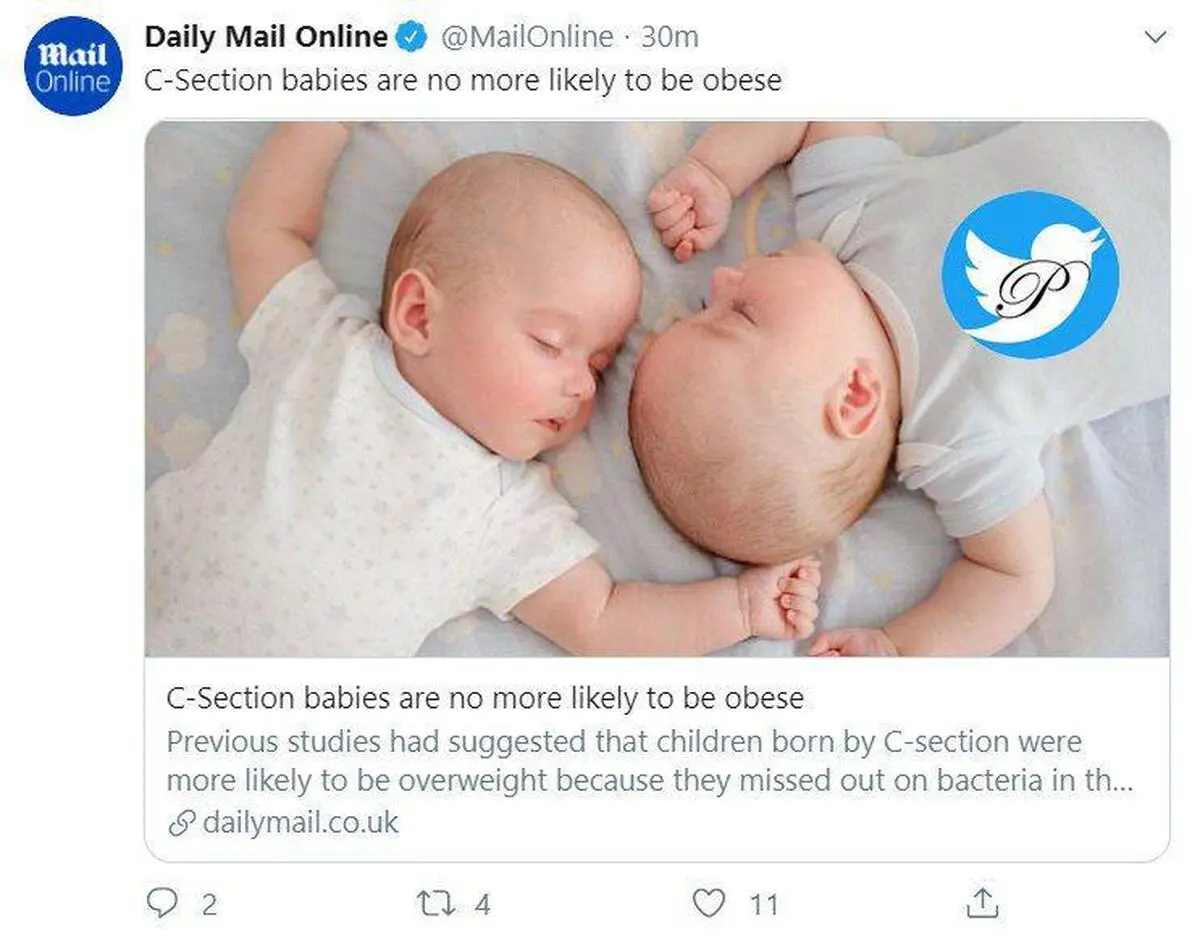Open the sleeping babies preview image

tap(657, 389)
